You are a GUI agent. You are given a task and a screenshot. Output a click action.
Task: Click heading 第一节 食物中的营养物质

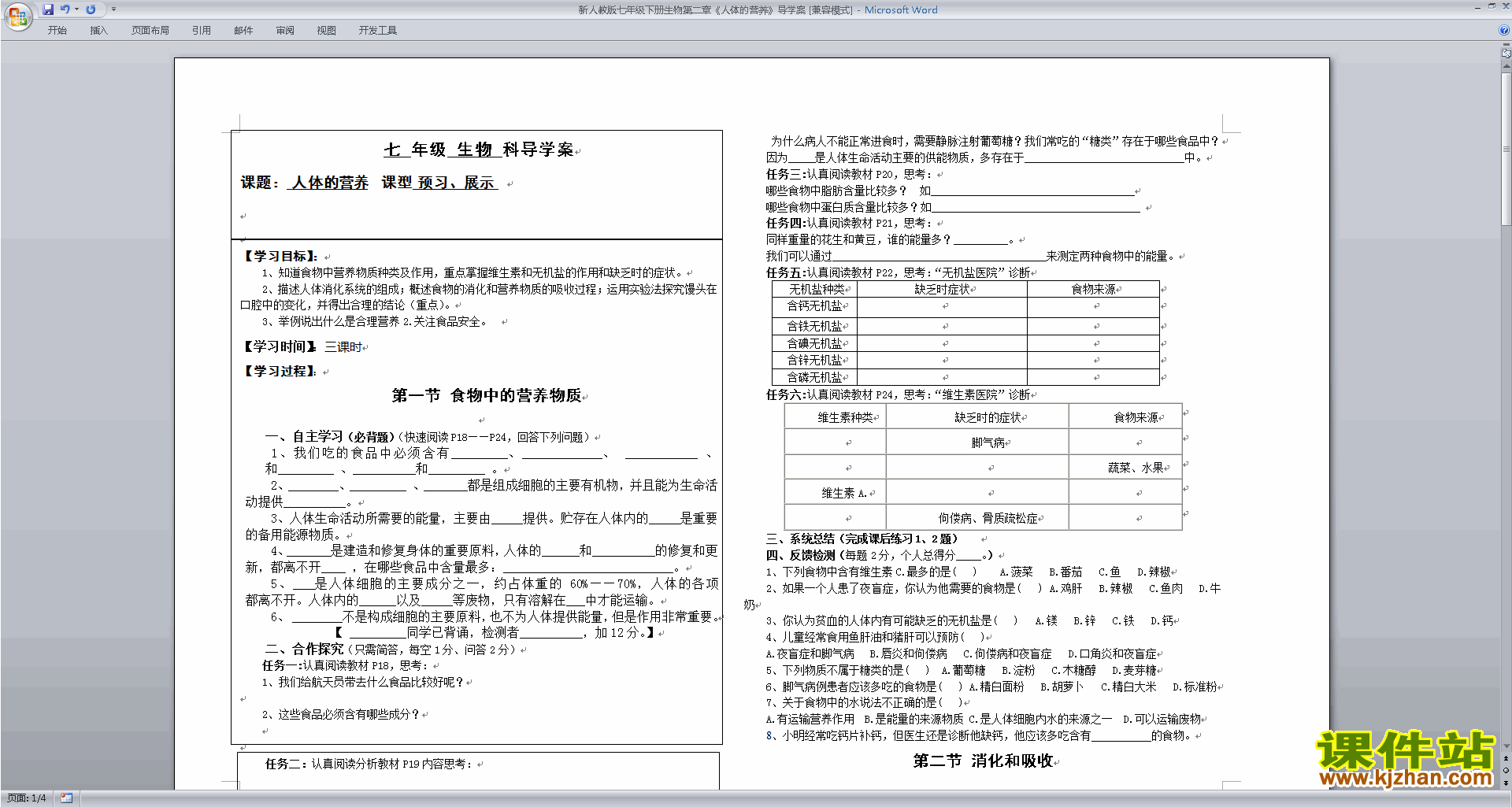click(487, 395)
